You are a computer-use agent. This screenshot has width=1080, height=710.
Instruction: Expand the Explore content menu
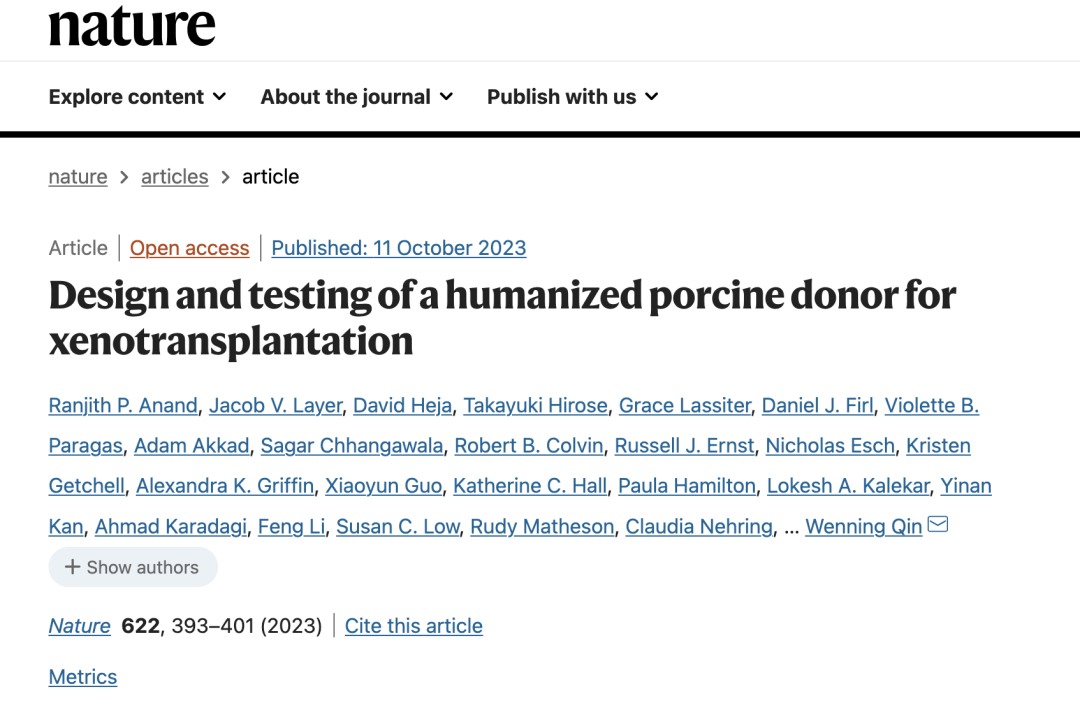(x=138, y=97)
